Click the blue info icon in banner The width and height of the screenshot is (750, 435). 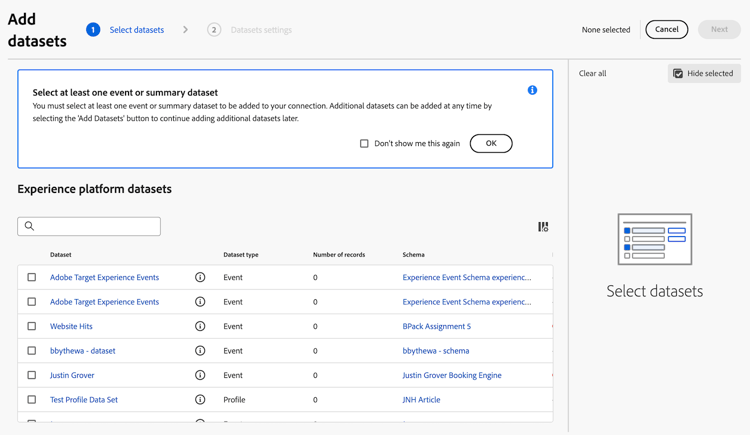click(532, 90)
